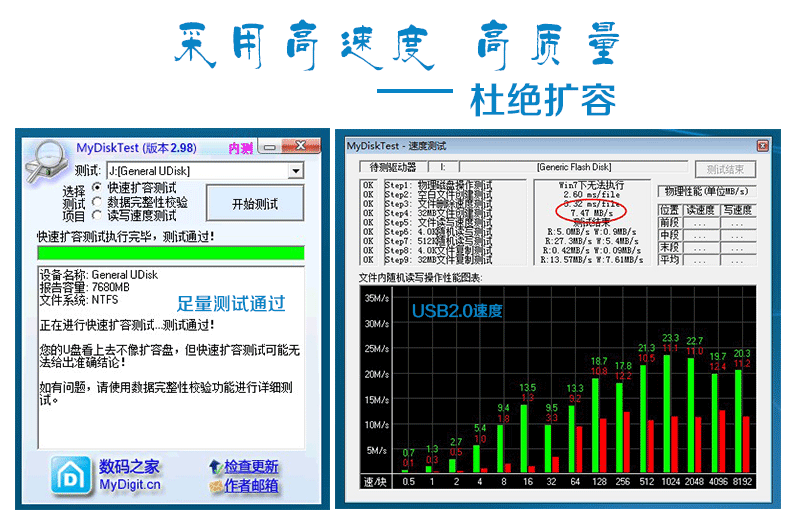This screenshot has width=790, height=530.
Task: Minimize the MyDiskTest window
Action: 270,147
